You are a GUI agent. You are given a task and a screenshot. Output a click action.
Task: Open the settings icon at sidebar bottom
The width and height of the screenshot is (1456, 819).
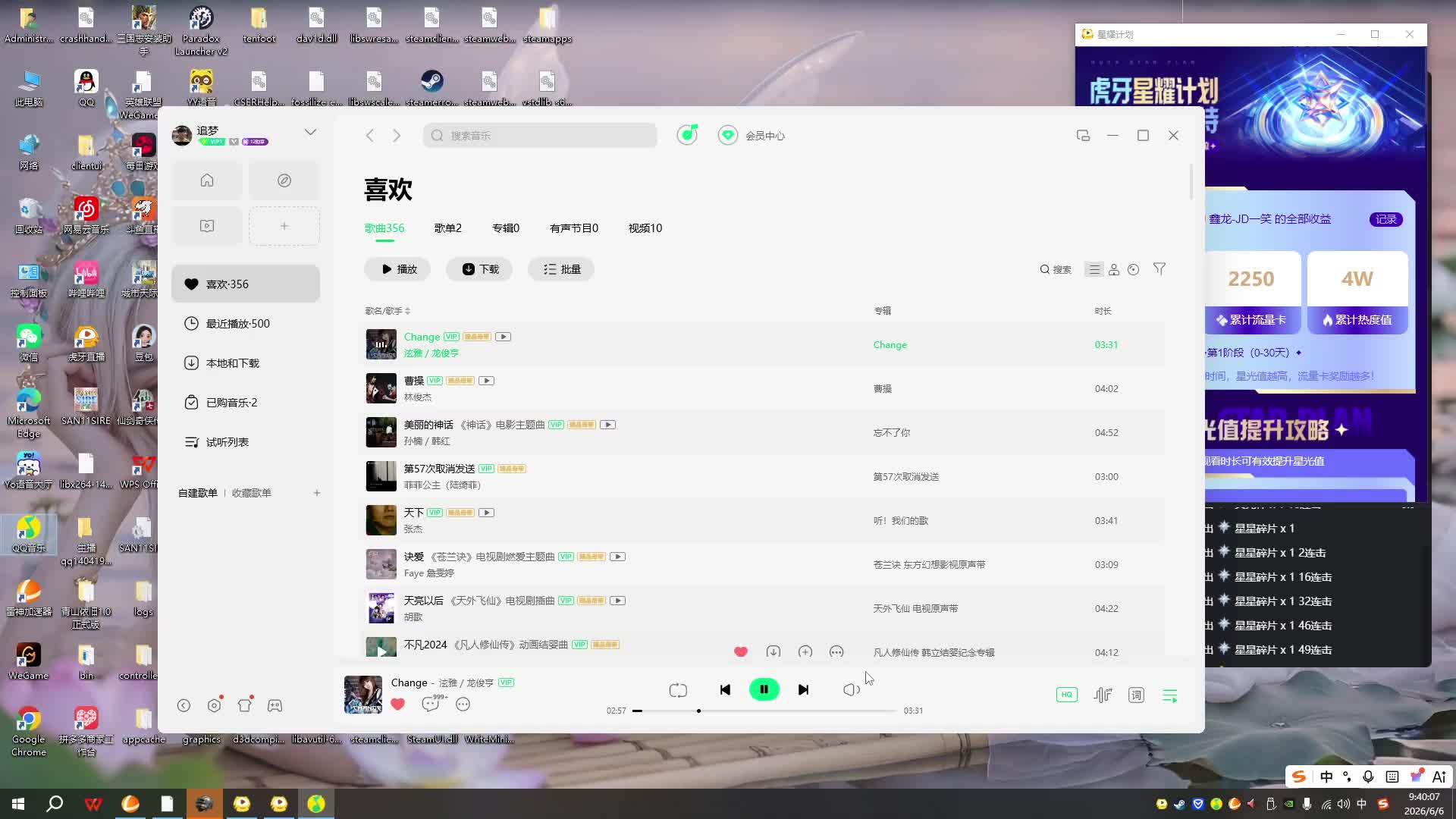(215, 705)
